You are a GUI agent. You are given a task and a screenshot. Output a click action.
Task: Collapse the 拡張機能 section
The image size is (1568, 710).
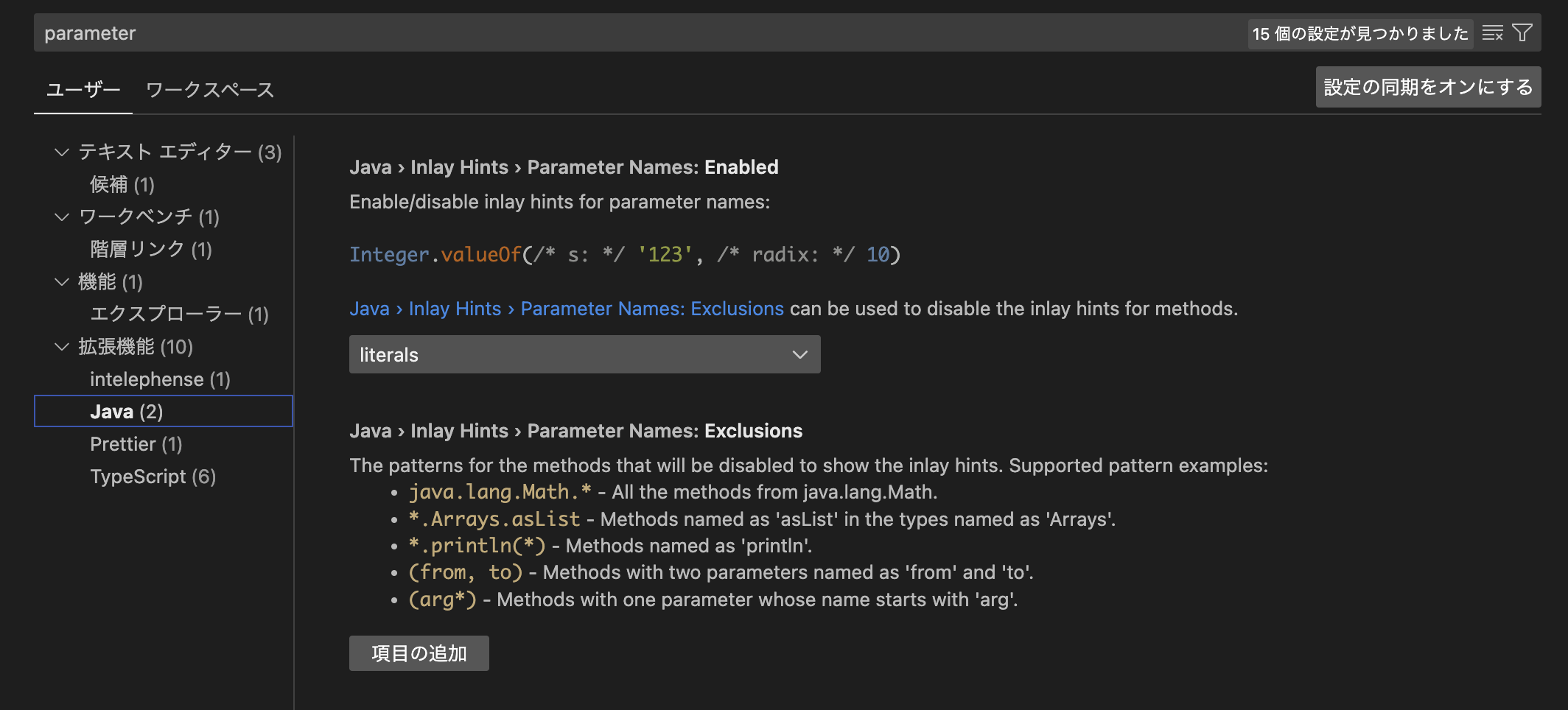[61, 347]
